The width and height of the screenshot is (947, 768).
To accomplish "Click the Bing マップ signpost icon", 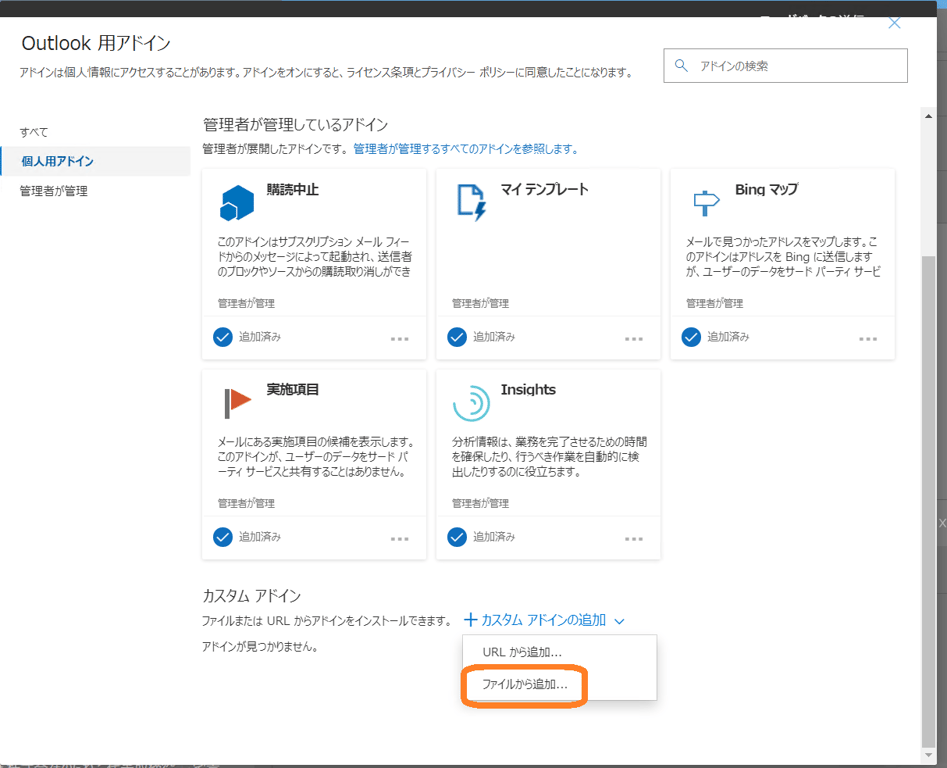I will (706, 203).
